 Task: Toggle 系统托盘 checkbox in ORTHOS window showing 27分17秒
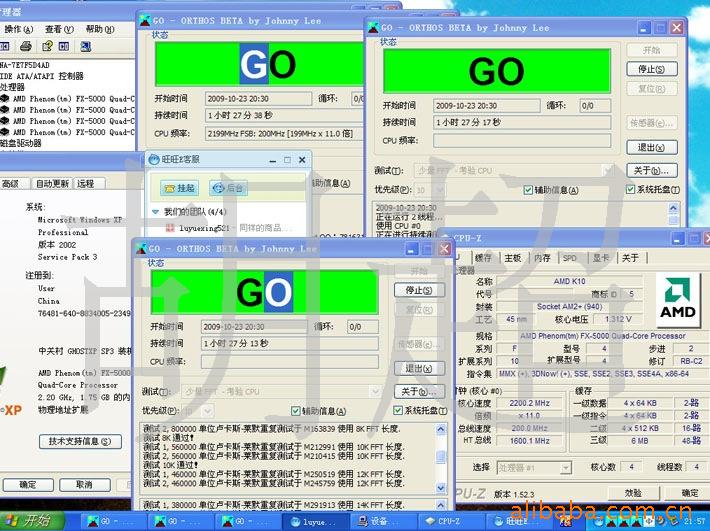630,190
